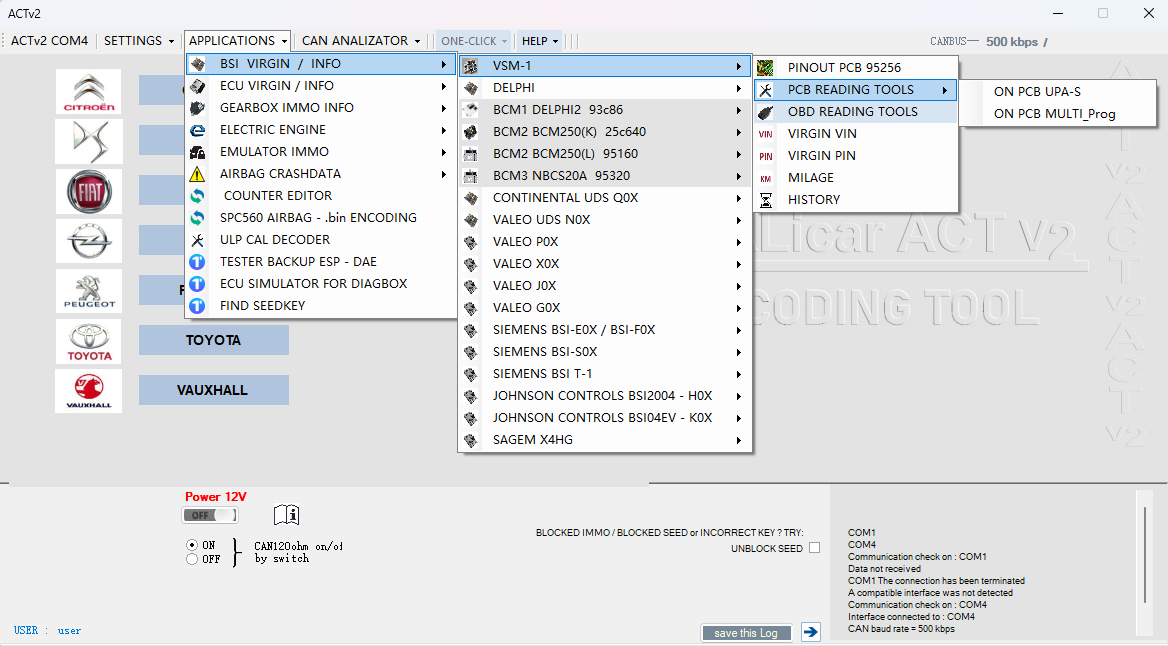Select the ON PCB UPA-S option

[1035, 91]
